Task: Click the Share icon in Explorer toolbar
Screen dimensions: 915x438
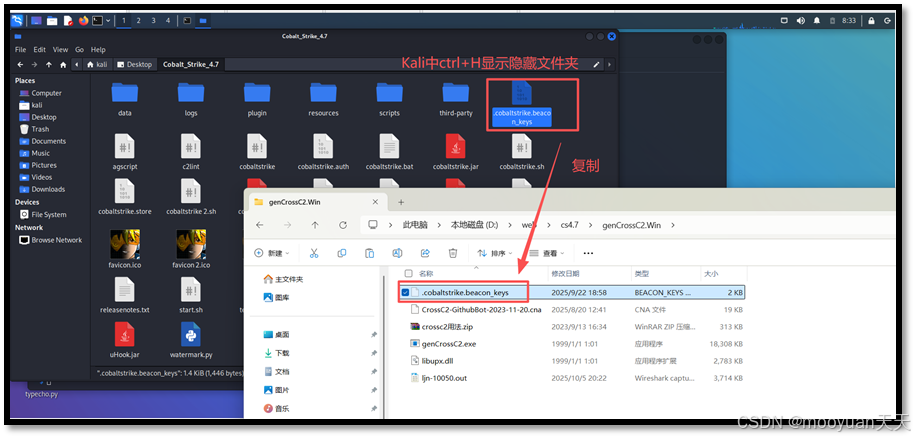Action: [425, 253]
